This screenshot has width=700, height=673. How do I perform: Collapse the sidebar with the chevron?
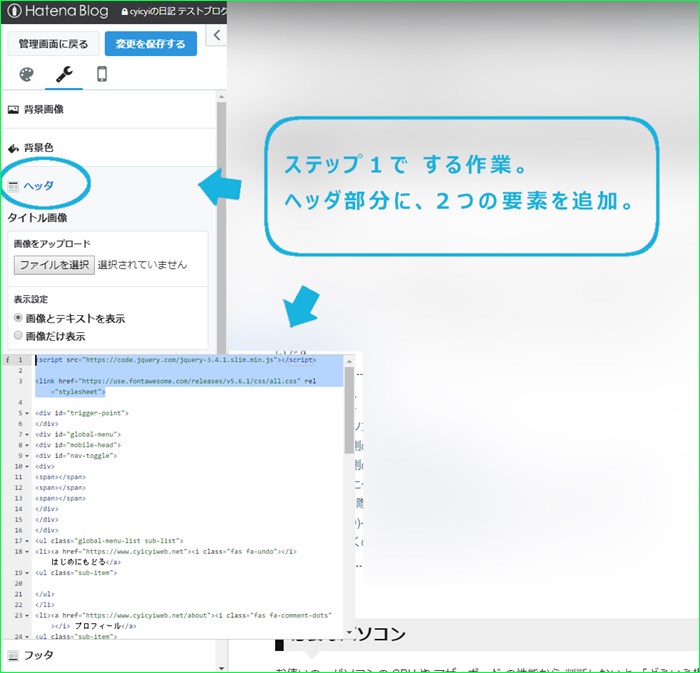[x=217, y=35]
